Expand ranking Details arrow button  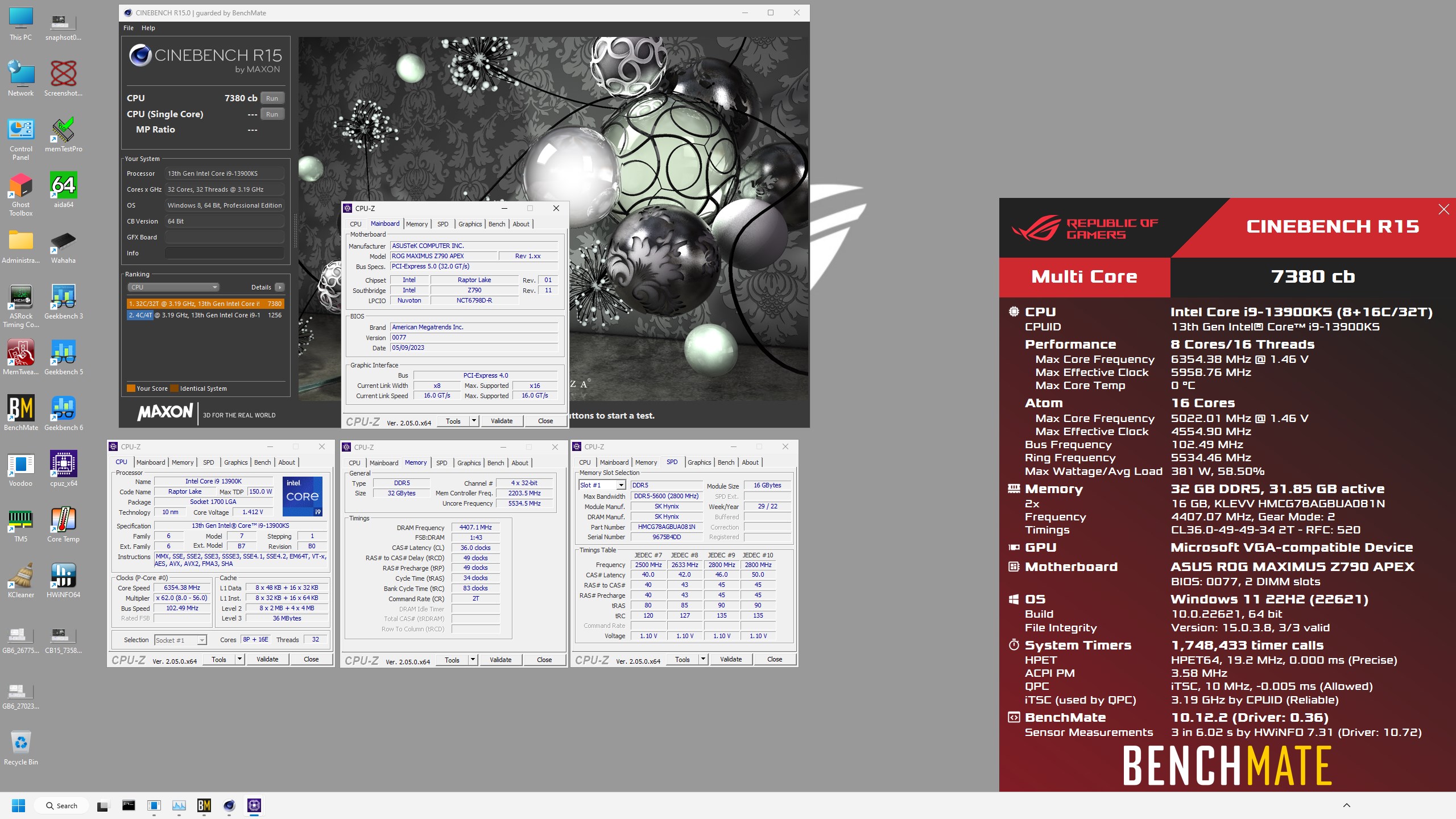(279, 287)
